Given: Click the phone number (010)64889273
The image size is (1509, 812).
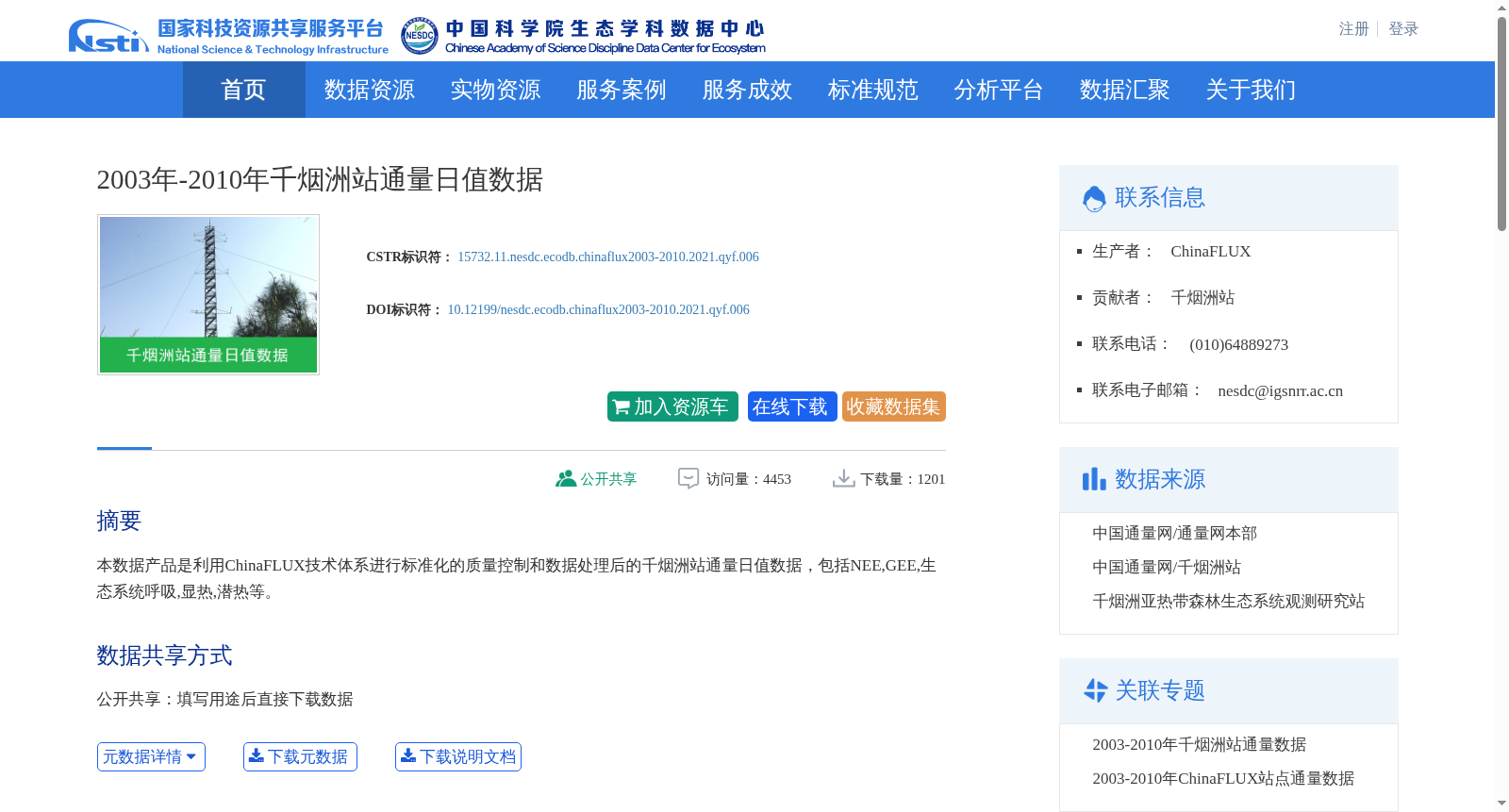Looking at the screenshot, I should click(1238, 344).
